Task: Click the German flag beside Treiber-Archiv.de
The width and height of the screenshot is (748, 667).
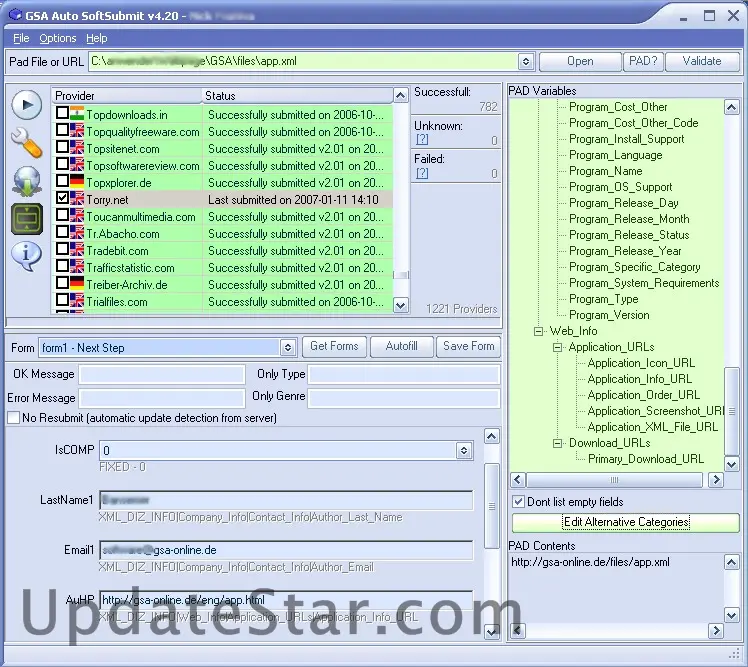Action: tap(77, 284)
